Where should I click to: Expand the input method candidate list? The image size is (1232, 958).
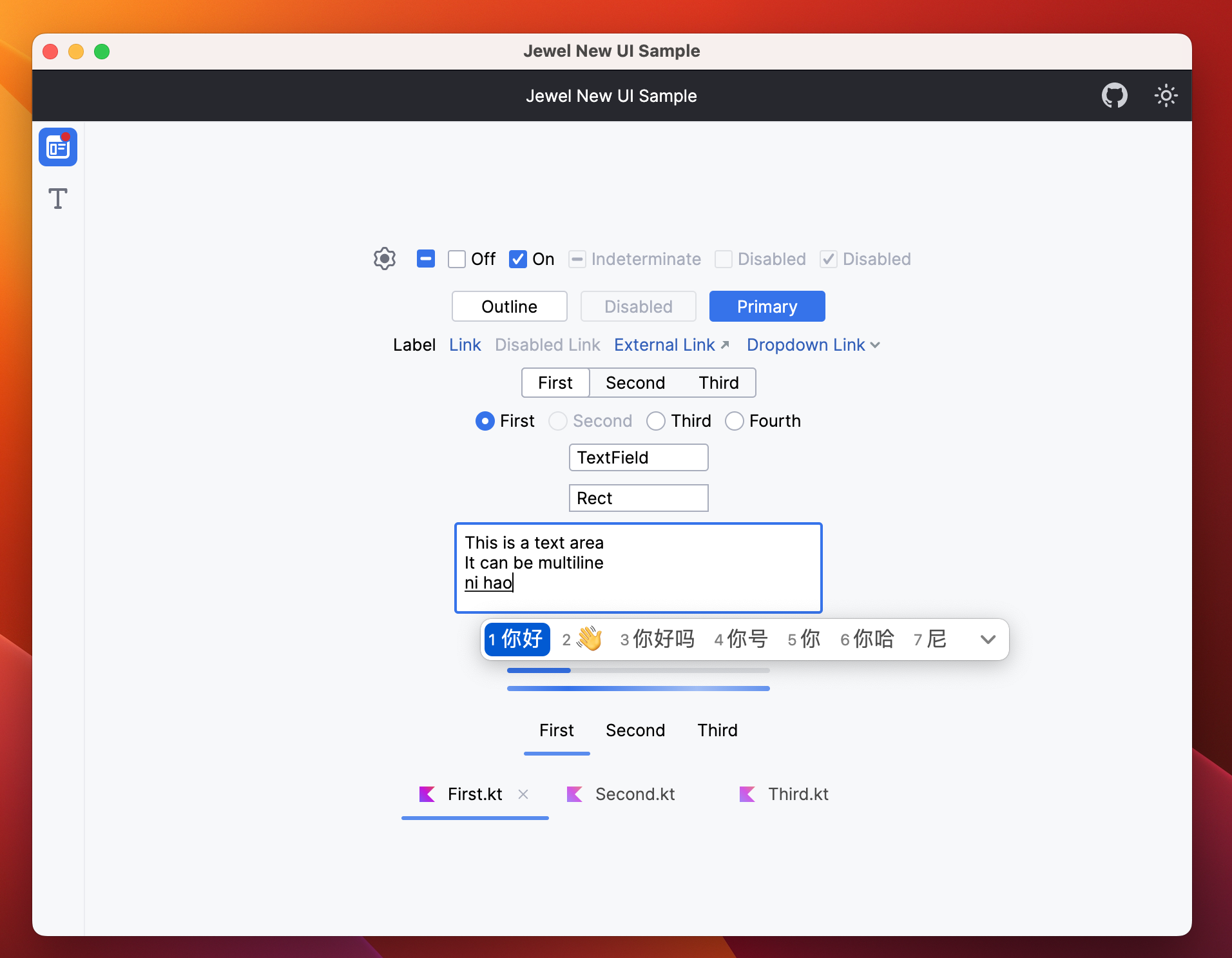(987, 639)
